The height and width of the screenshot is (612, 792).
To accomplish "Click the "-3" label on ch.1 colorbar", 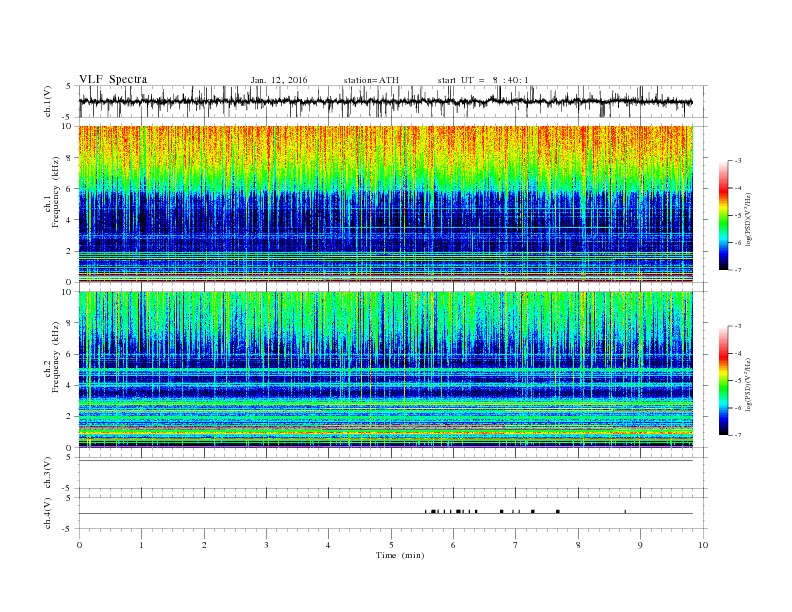I will 738,161.
